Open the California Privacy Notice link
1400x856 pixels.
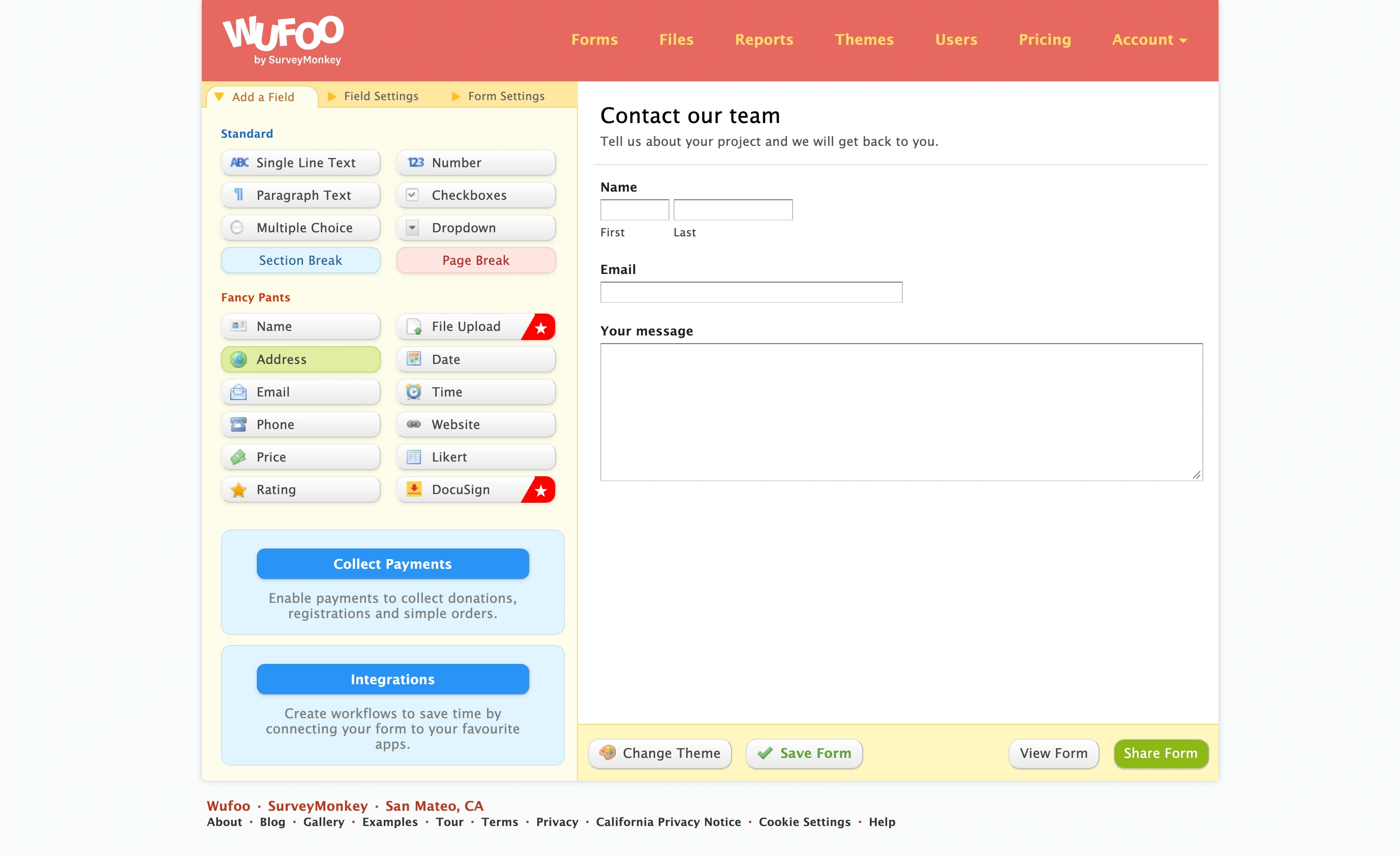tap(668, 822)
